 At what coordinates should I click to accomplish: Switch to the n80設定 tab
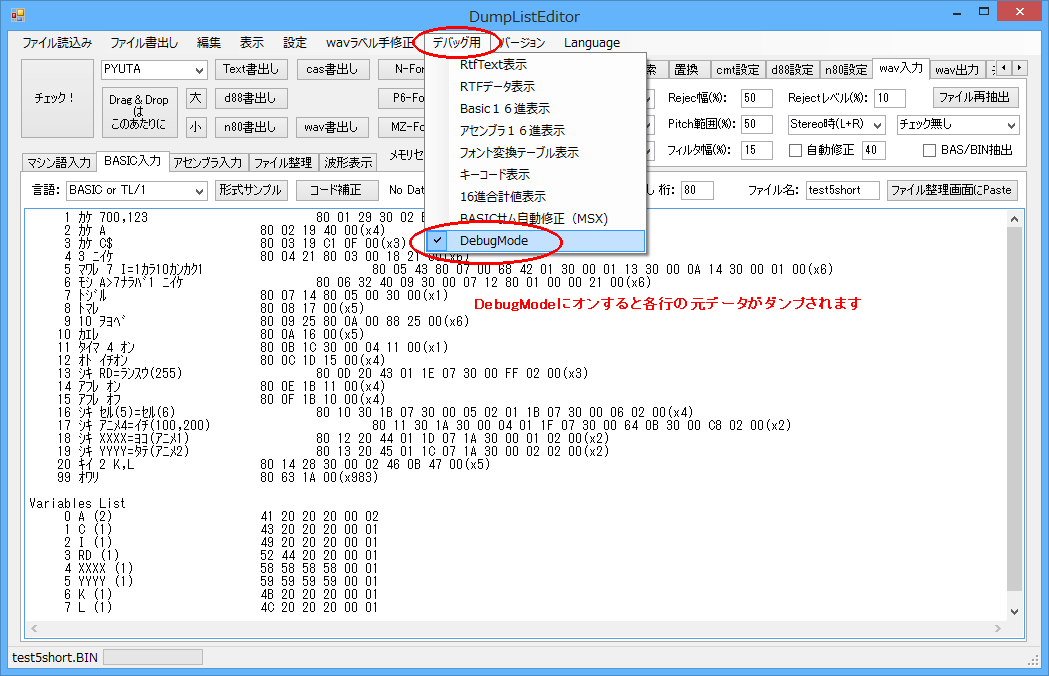point(846,70)
